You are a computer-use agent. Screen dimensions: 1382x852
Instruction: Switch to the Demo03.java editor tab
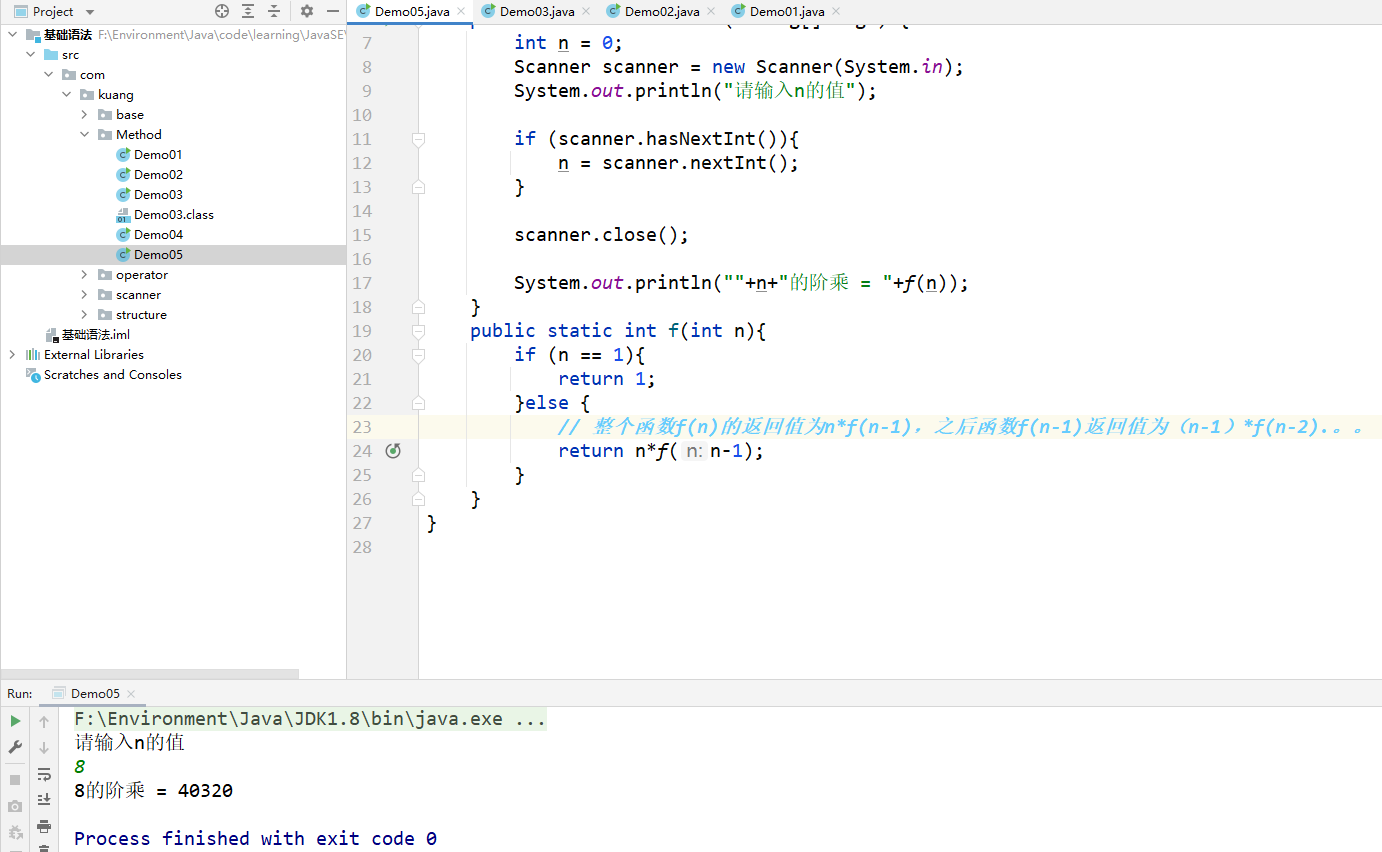(x=535, y=12)
